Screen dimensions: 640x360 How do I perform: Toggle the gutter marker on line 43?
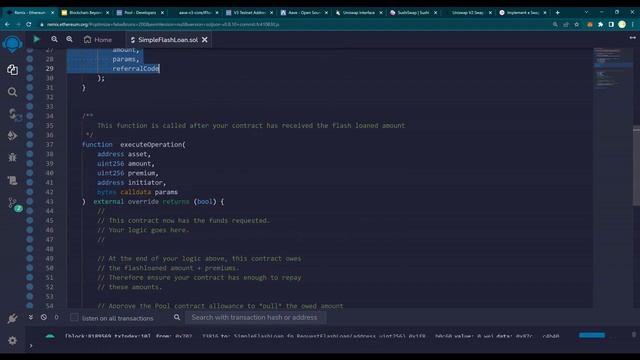(x=30, y=201)
